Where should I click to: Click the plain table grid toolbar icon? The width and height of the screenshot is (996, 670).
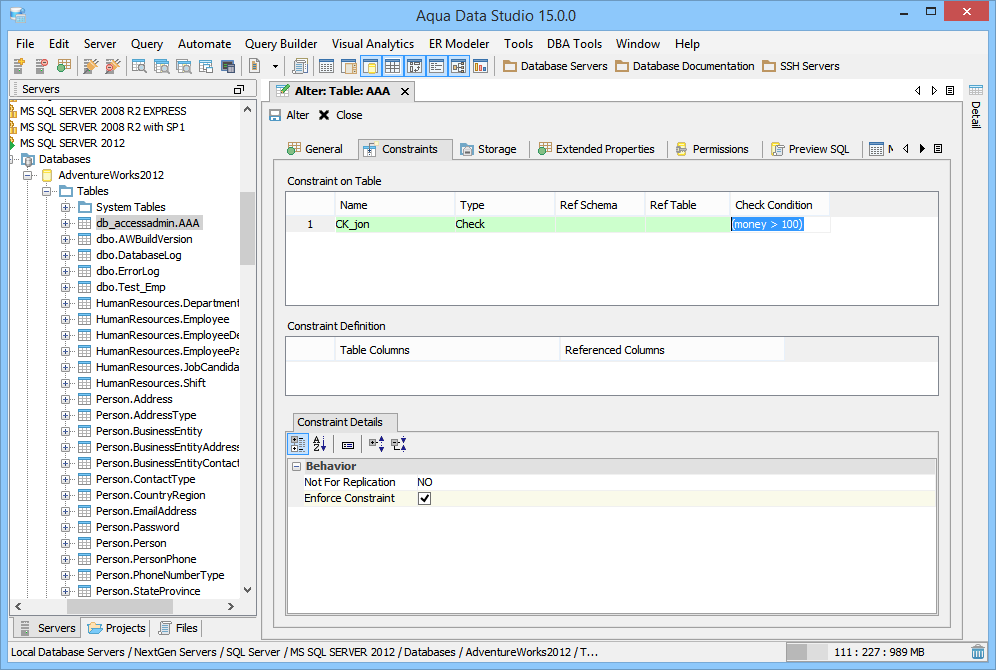[326, 66]
